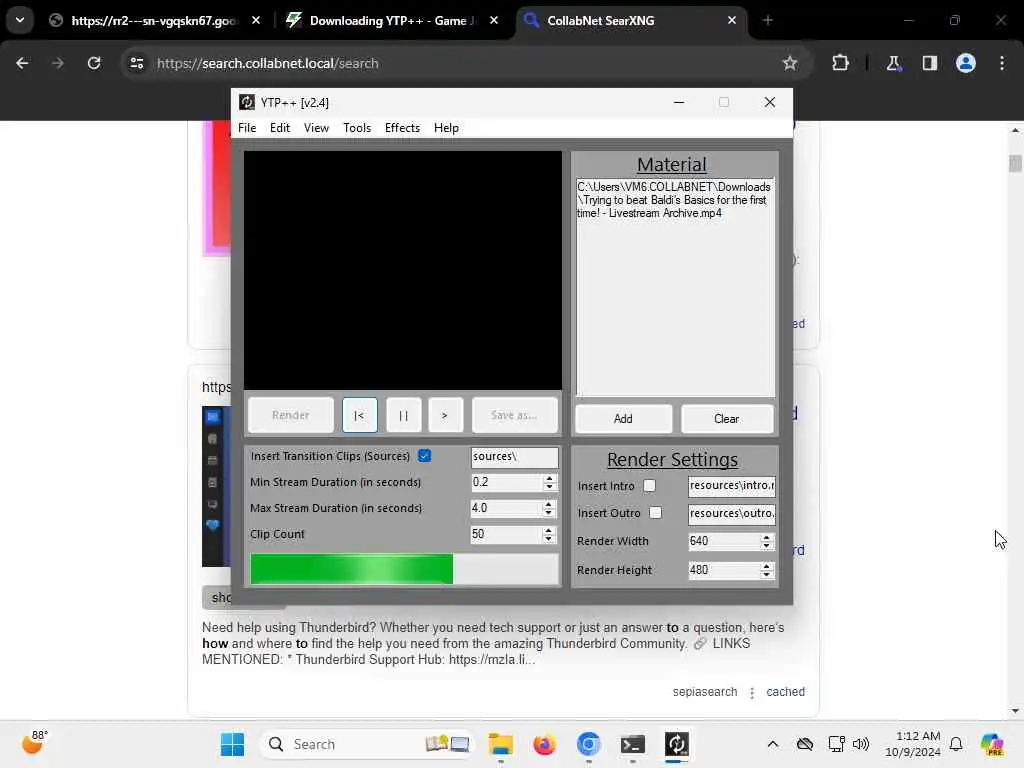
Task: Click the Render button
Action: pos(291,415)
